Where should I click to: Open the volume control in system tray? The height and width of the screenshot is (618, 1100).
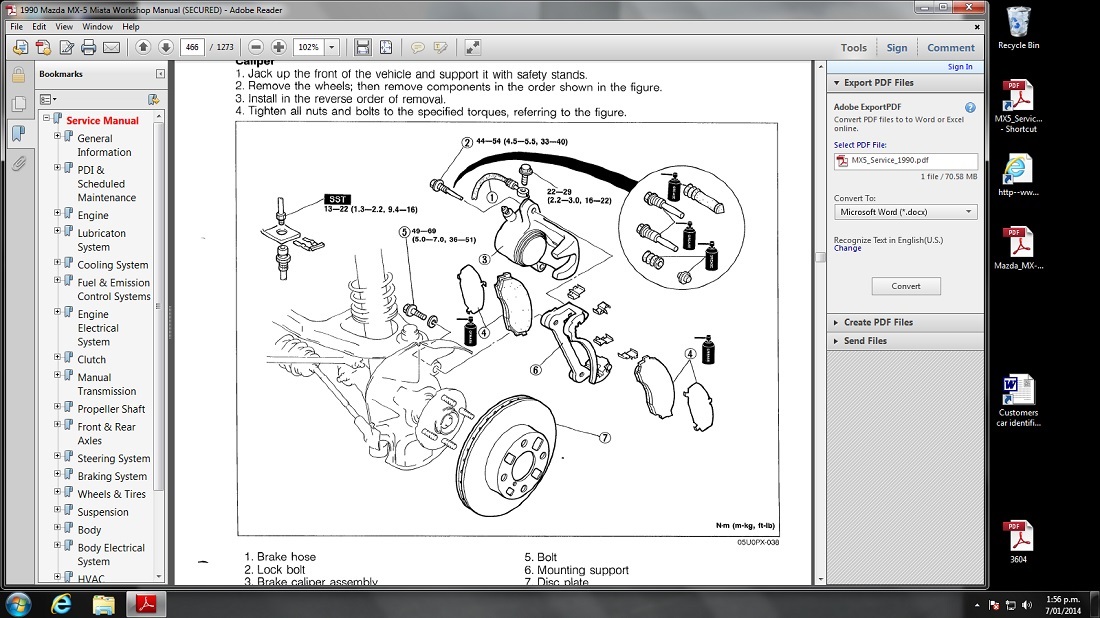1027,605
